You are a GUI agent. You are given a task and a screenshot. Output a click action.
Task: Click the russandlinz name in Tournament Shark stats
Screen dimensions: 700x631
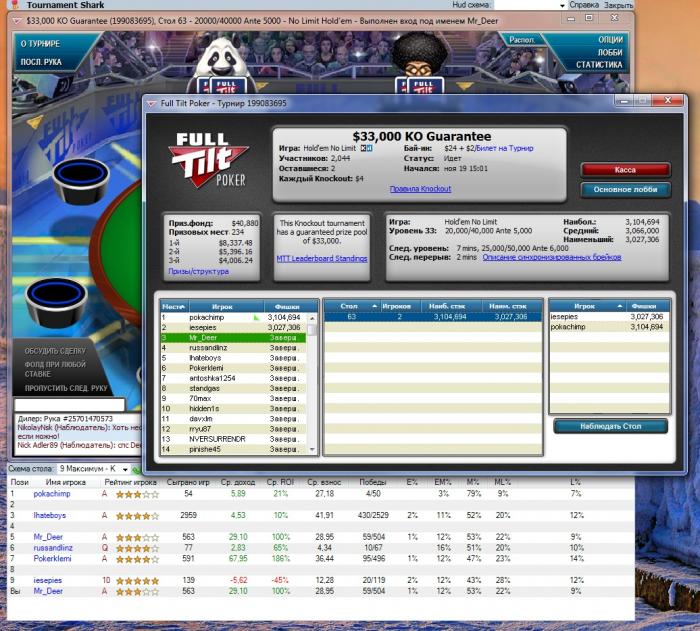(x=53, y=548)
